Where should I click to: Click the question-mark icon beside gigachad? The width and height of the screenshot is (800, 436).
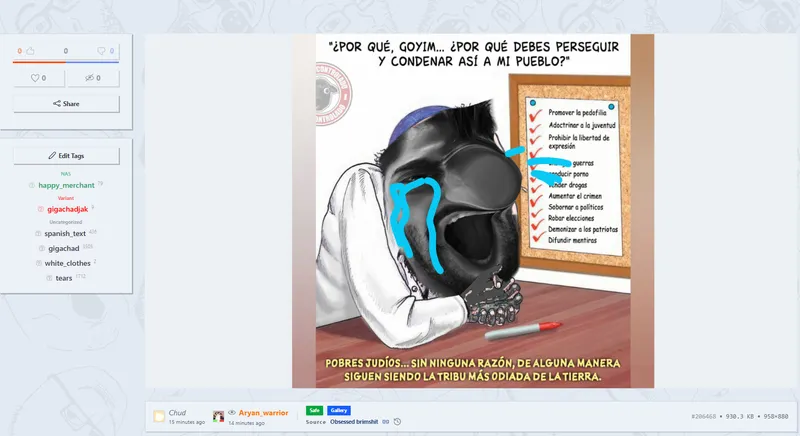42,248
